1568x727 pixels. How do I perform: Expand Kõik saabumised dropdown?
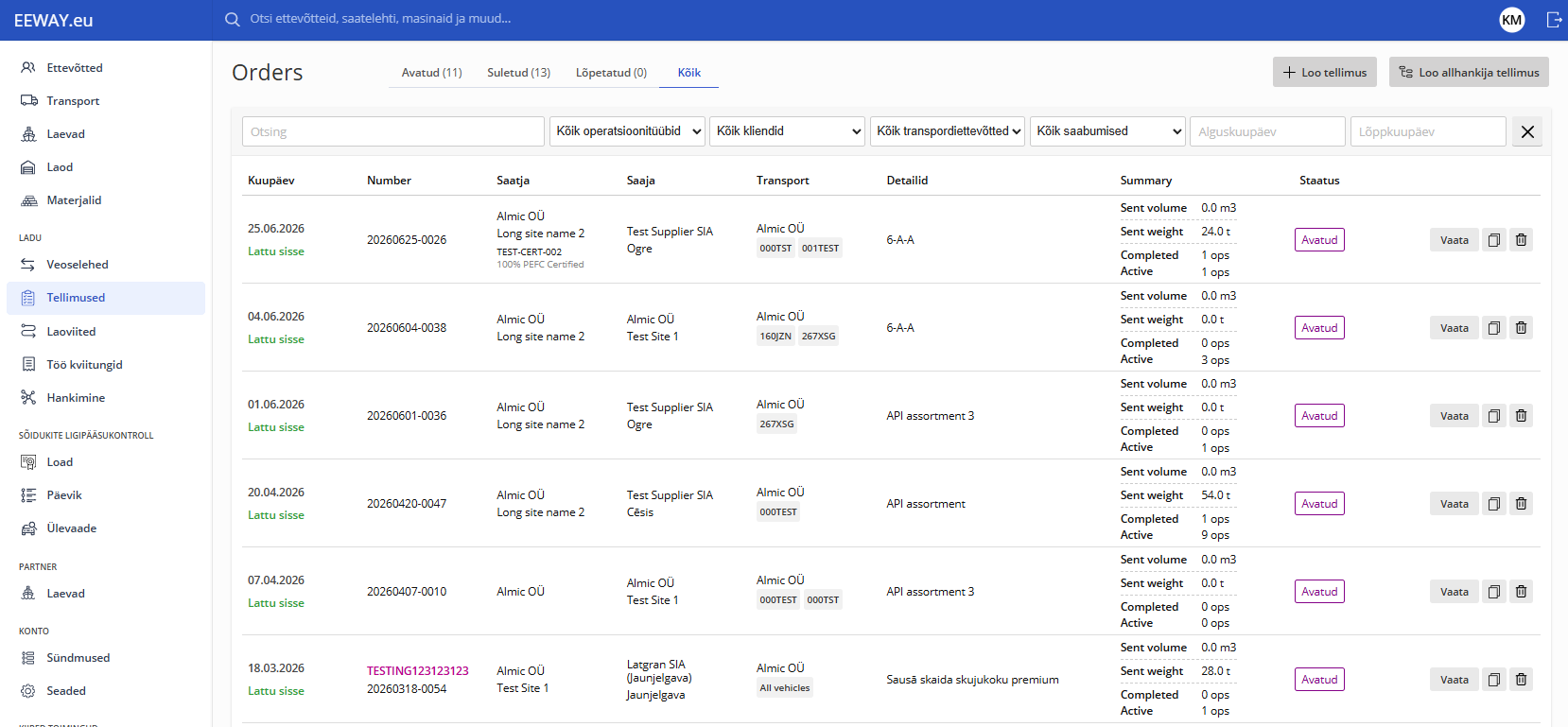click(x=1107, y=131)
